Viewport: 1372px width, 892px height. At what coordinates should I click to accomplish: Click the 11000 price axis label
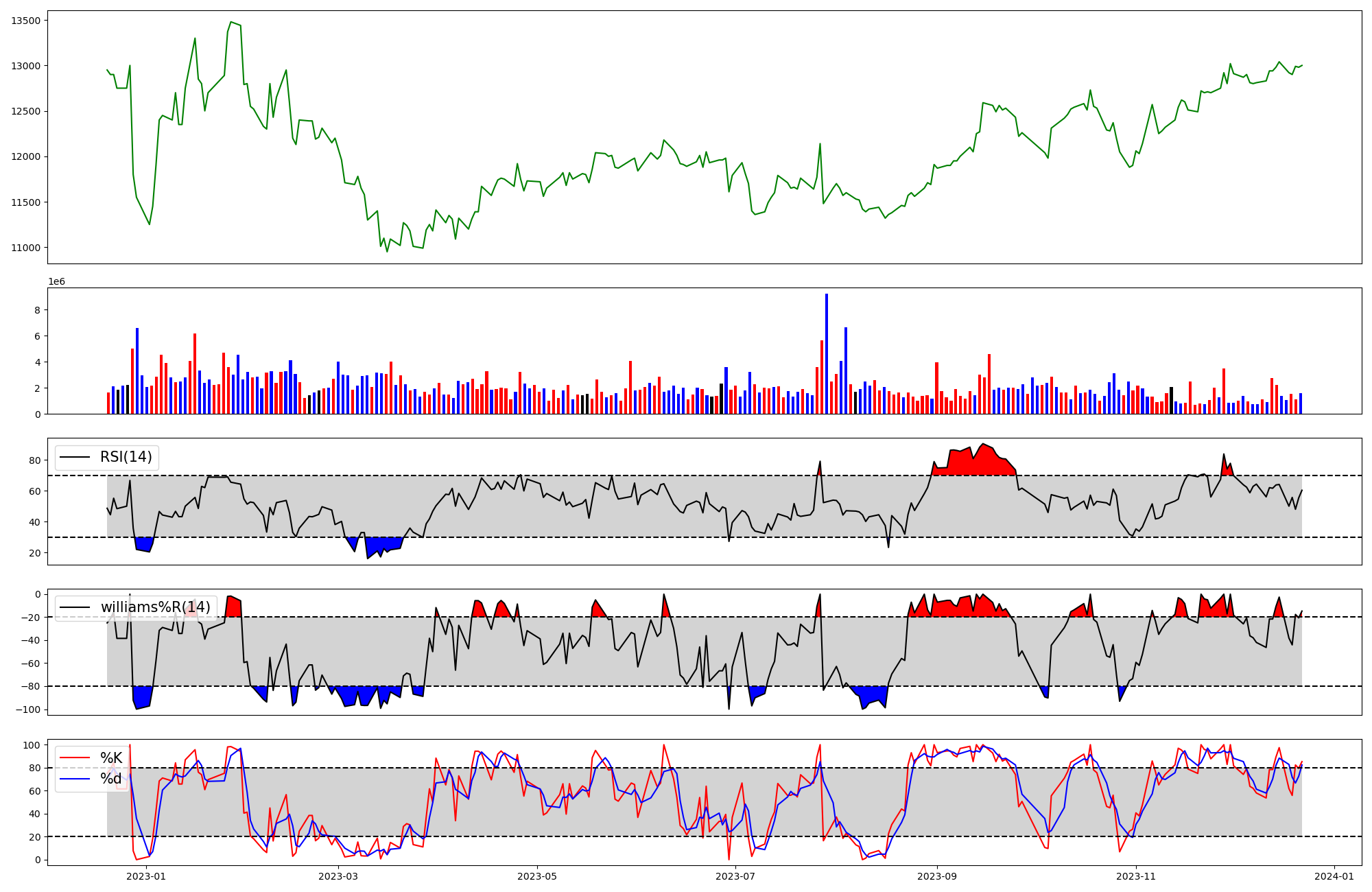26,248
